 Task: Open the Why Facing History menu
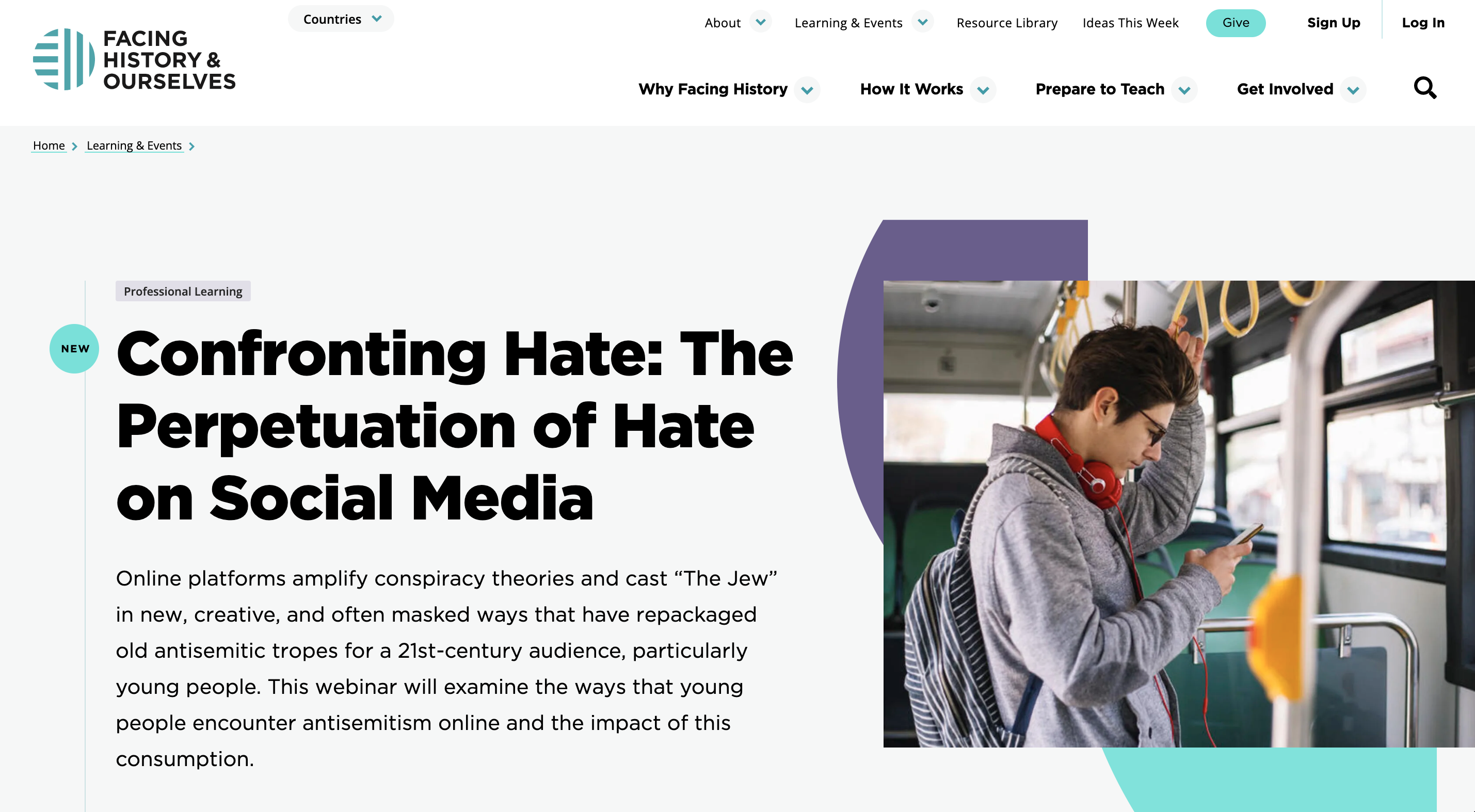pyautogui.click(x=713, y=89)
